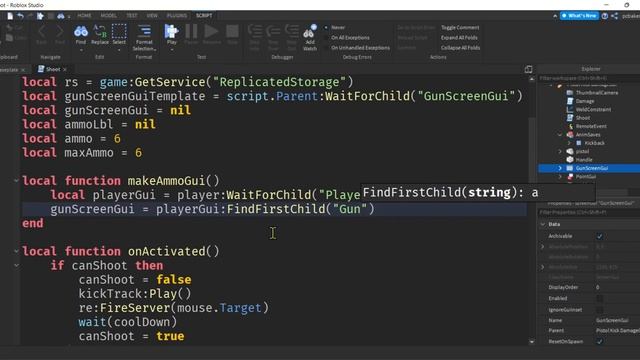The height and width of the screenshot is (360, 640).
Task: Click the code editor scroll-down arrow
Action: click(531, 342)
